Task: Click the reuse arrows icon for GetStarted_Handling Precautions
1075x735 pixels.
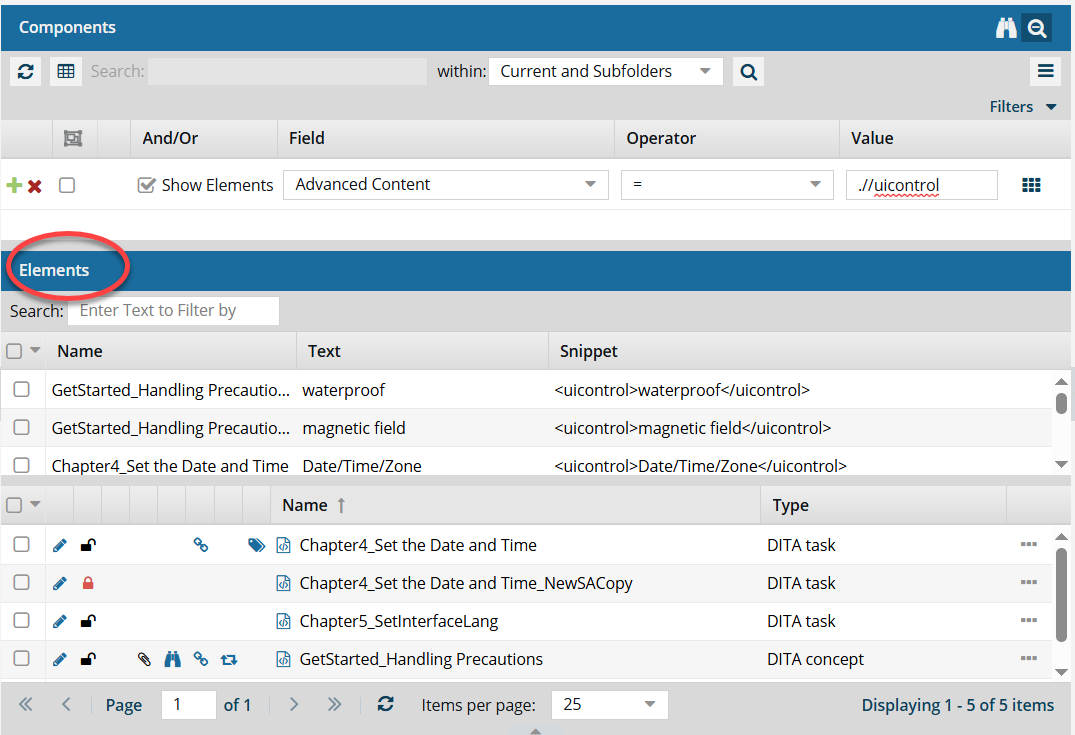Action: pos(229,660)
